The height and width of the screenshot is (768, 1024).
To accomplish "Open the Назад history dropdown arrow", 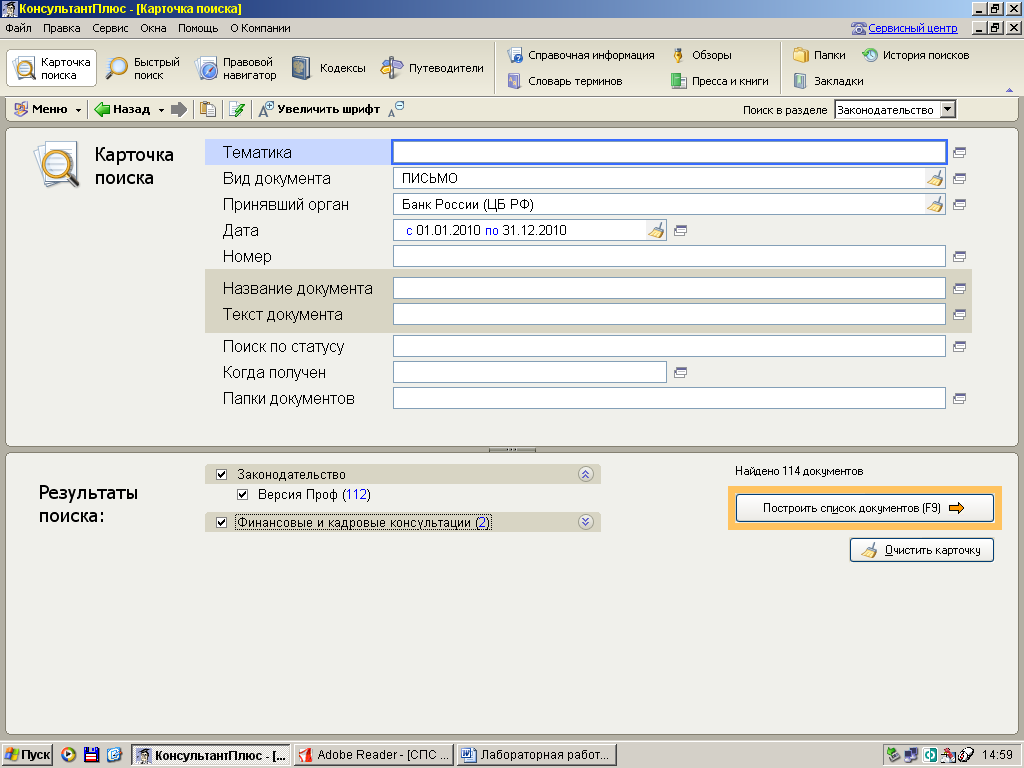I will point(161,110).
